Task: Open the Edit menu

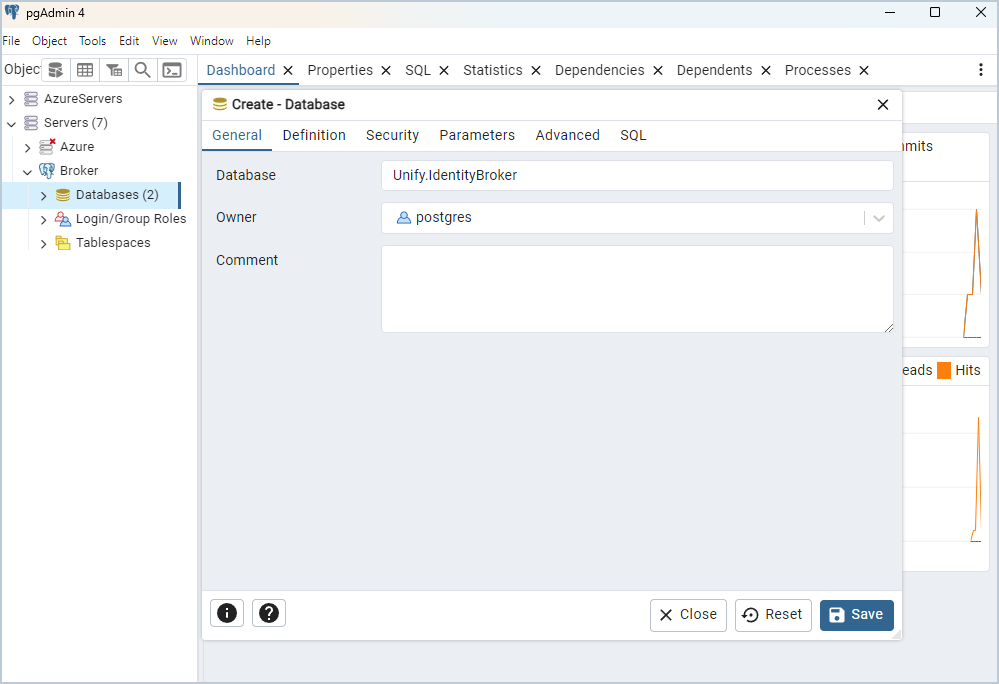Action: (x=129, y=41)
